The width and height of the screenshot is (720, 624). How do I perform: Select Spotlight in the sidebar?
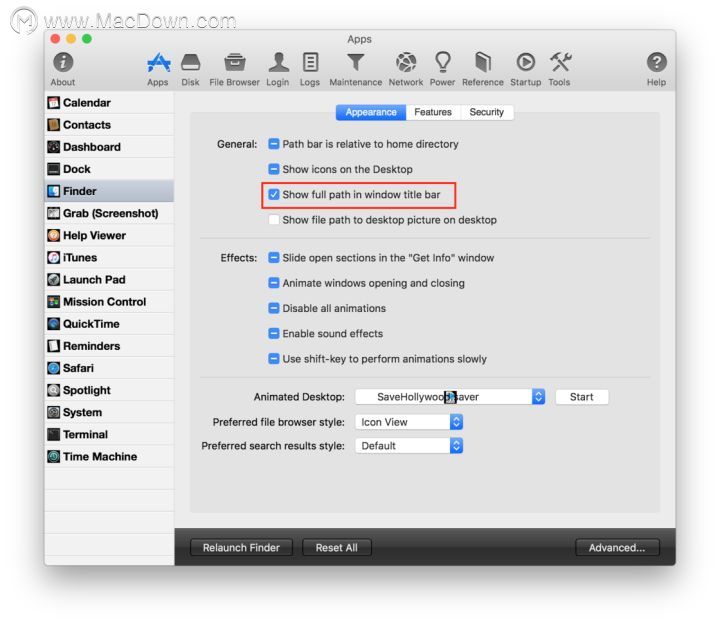click(x=109, y=390)
